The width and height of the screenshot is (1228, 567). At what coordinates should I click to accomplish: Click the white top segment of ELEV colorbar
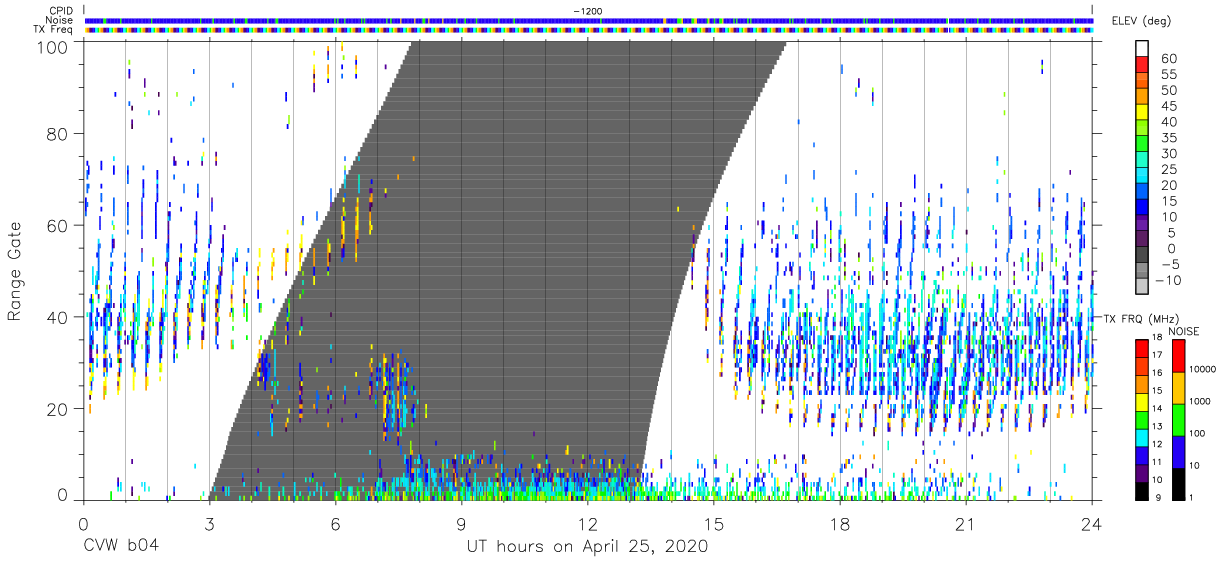coord(1143,50)
